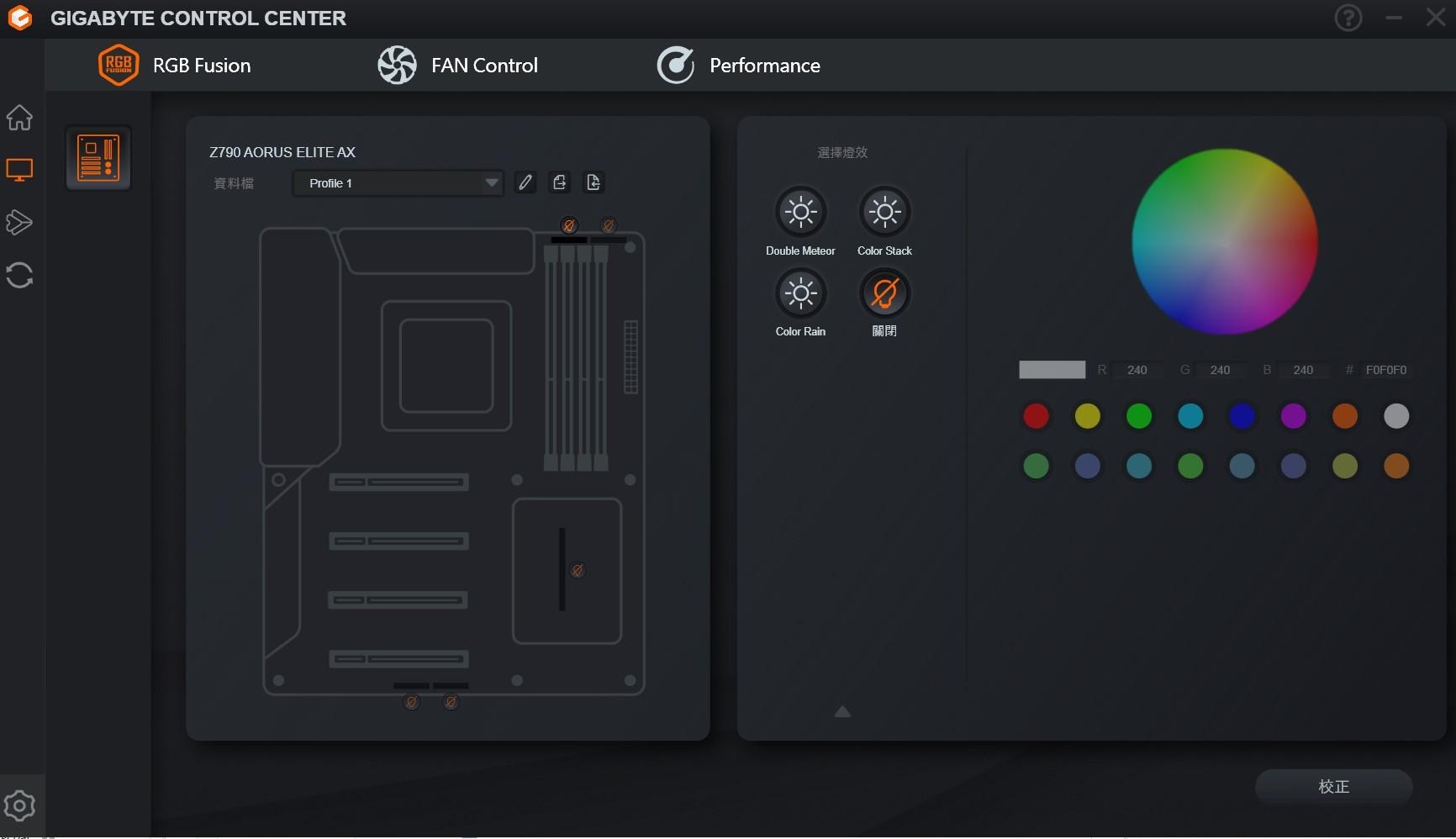This screenshot has height=839, width=1456.
Task: Choose the white color swatch
Action: [1396, 416]
